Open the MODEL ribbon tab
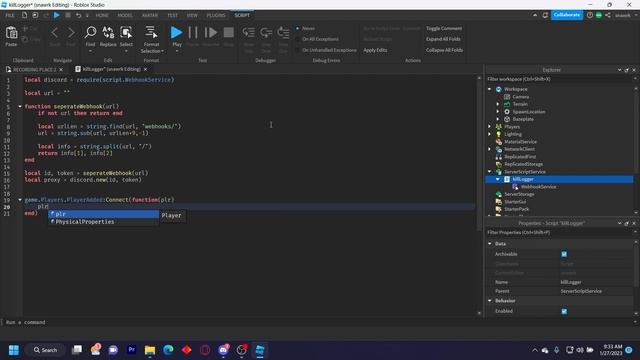 tap(125, 15)
